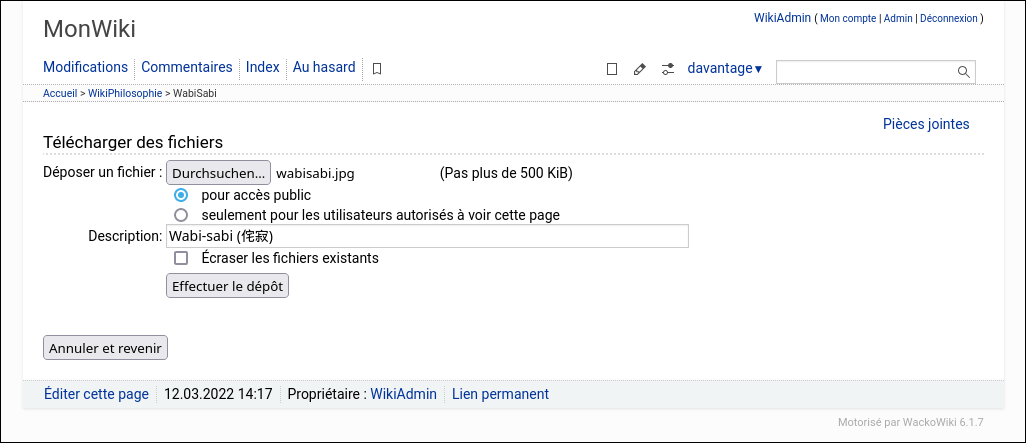The width and height of the screenshot is (1026, 443).
Task: Click the bookmark icon next to Au hasard
Action: click(377, 69)
